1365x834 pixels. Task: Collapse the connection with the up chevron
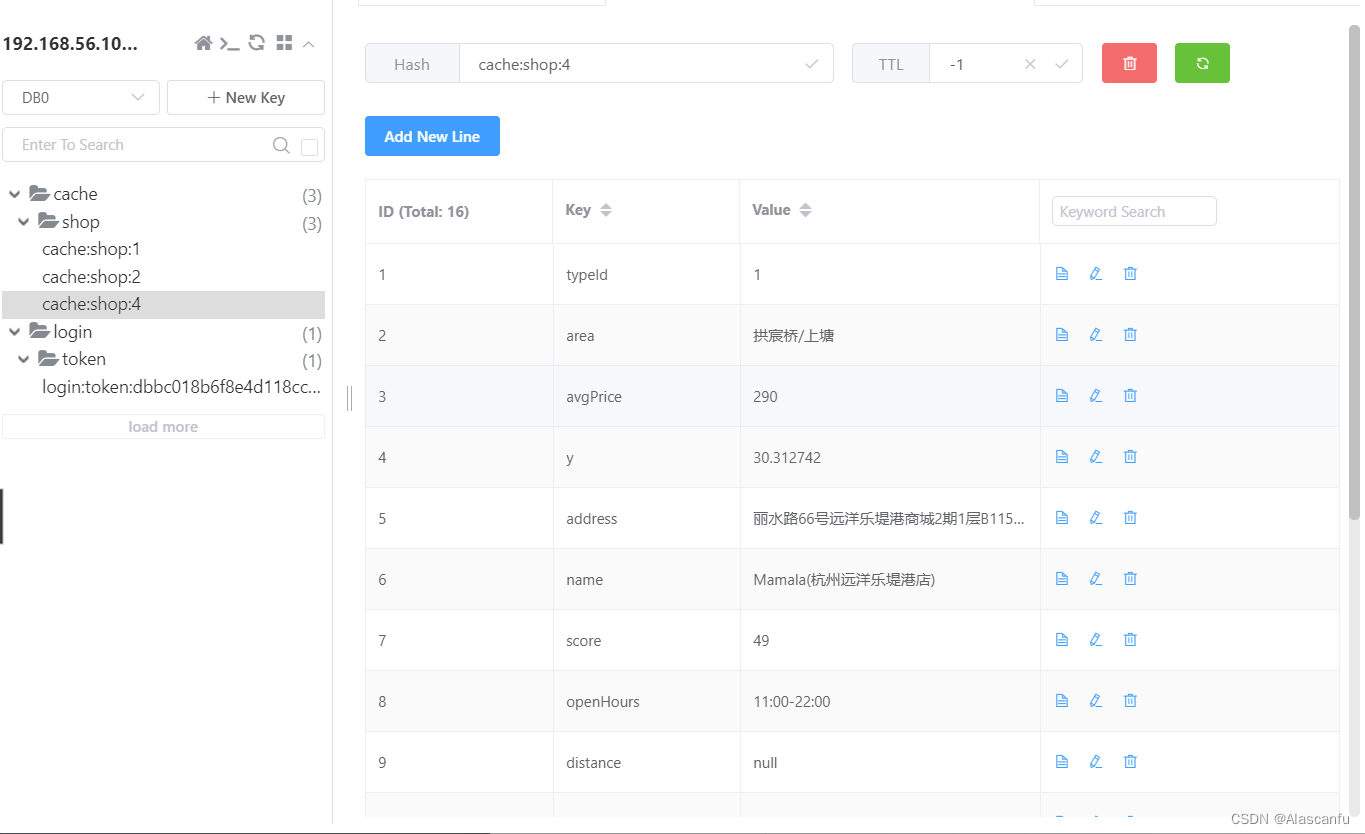[309, 43]
